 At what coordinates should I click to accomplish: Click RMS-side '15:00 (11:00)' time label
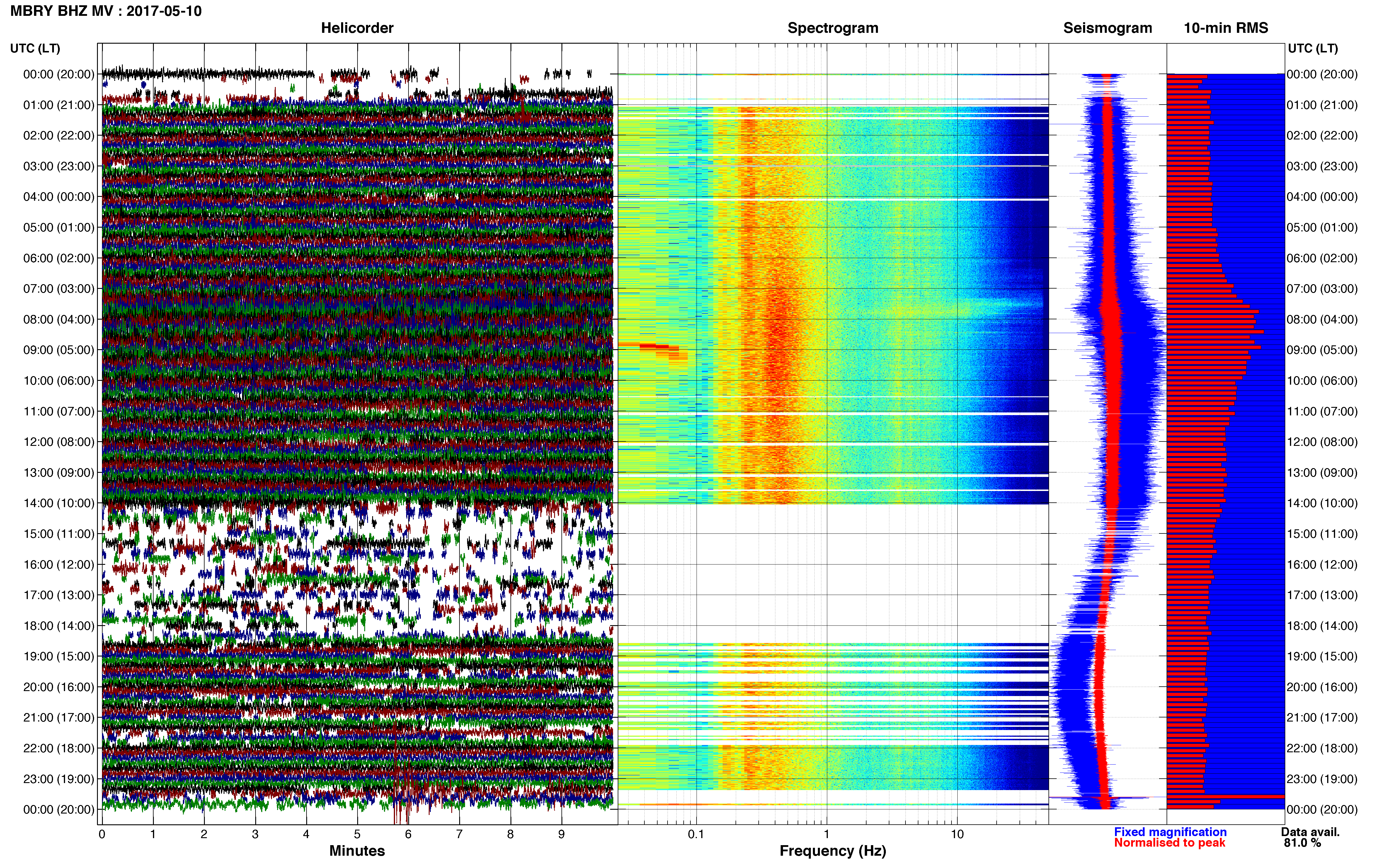tap(1322, 534)
